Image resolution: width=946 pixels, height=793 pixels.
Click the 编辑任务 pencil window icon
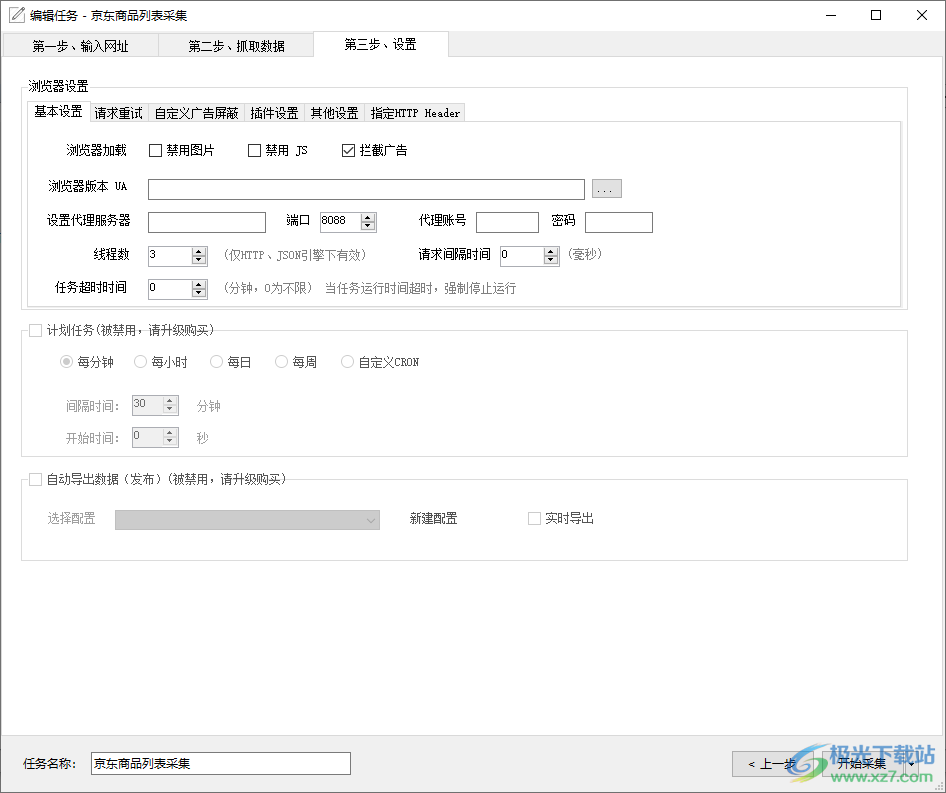tap(17, 15)
